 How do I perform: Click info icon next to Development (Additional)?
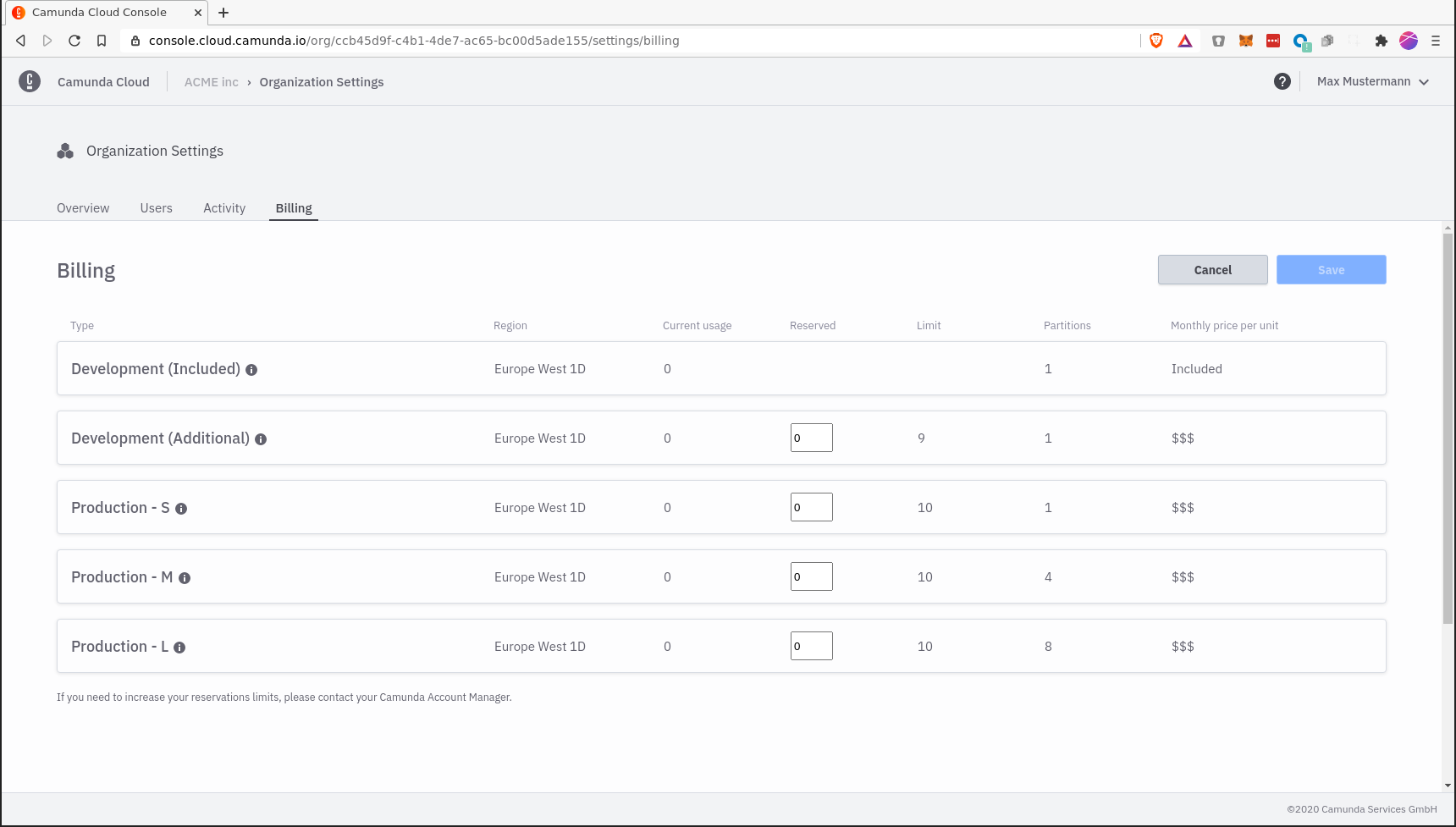(261, 439)
